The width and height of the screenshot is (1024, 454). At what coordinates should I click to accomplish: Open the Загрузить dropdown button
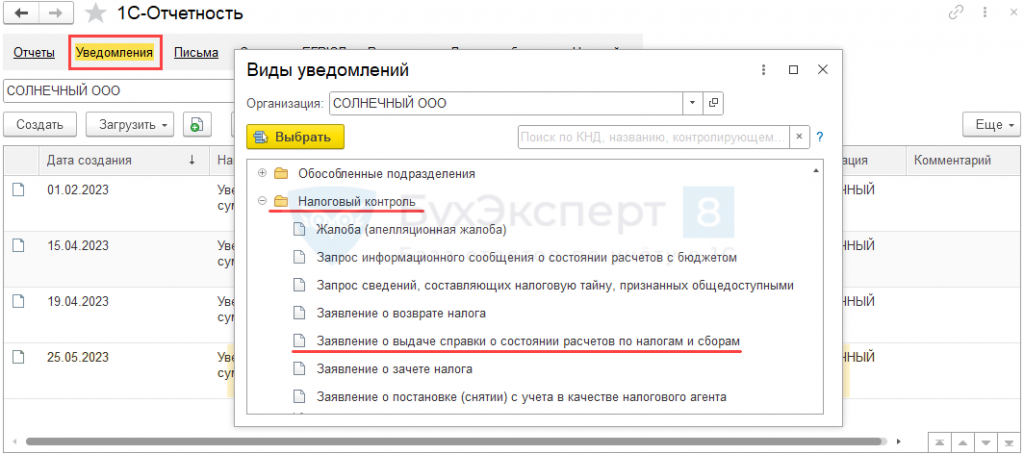130,125
